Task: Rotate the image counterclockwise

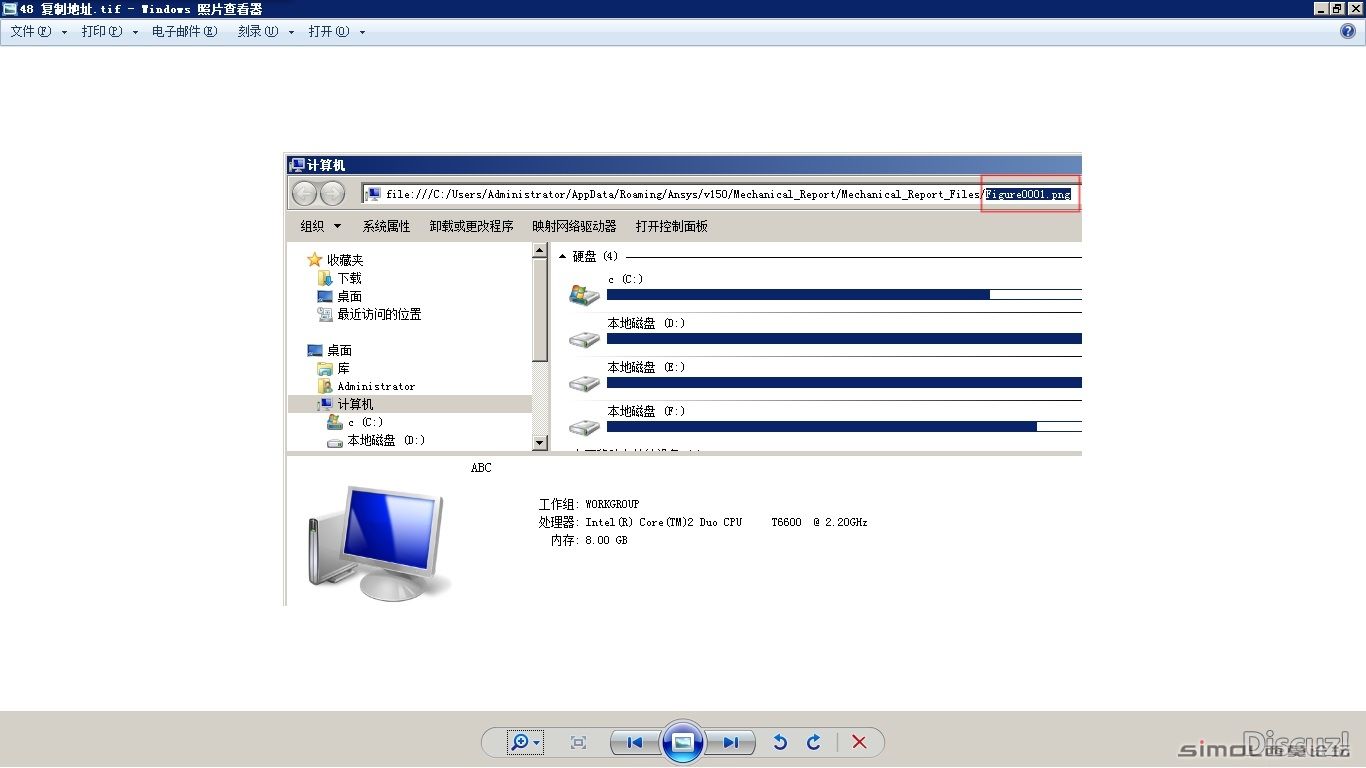Action: [x=780, y=742]
